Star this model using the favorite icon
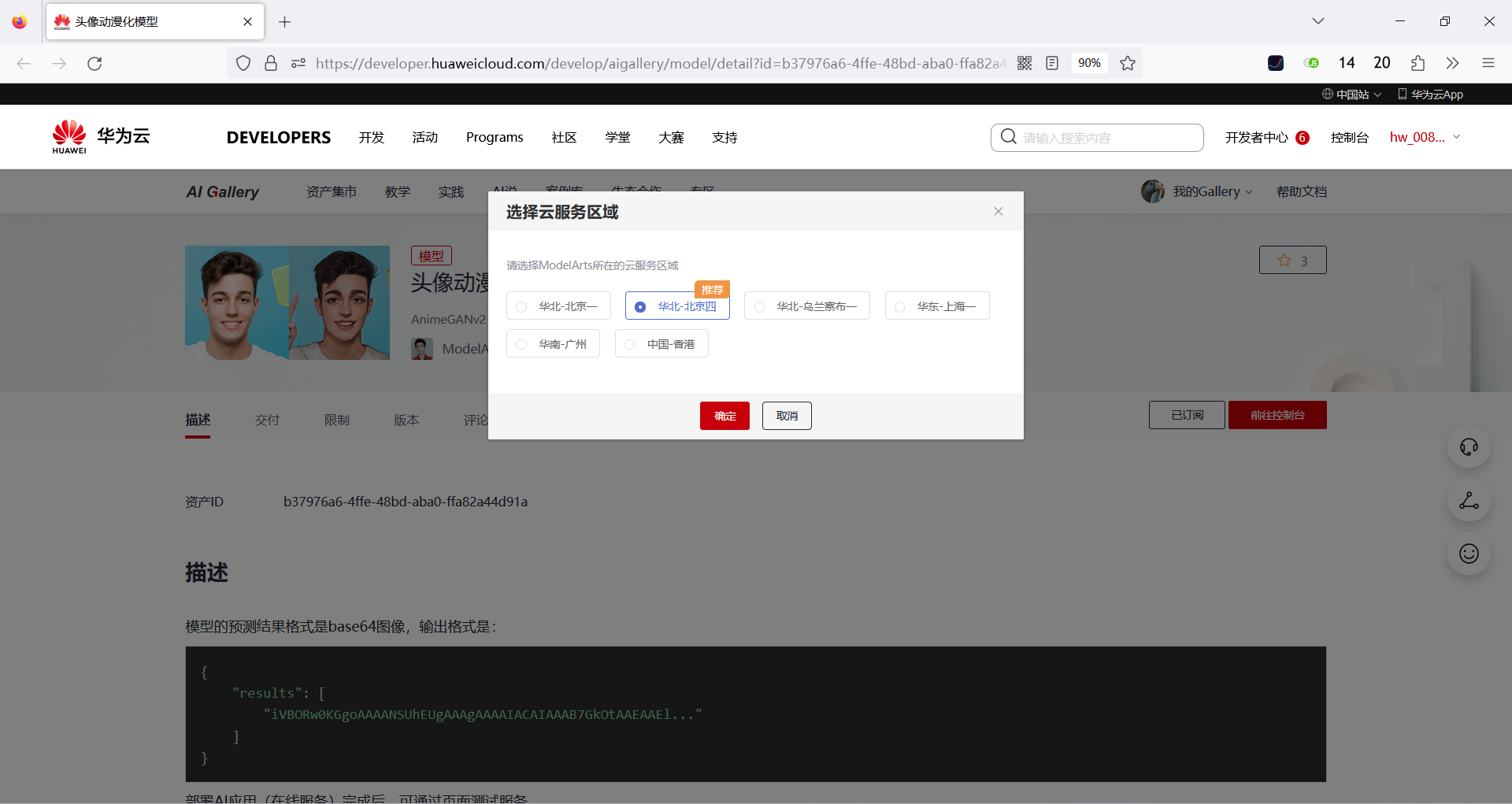The width and height of the screenshot is (1512, 804). 1284,260
